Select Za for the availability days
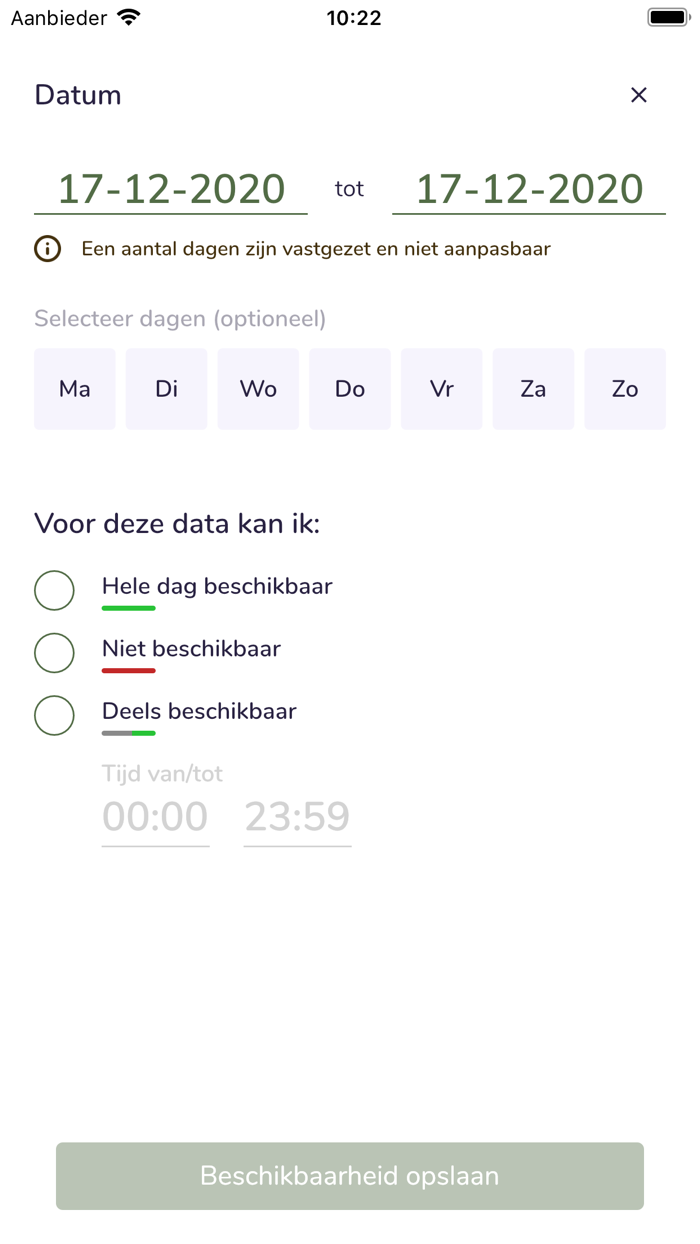 (x=533, y=389)
